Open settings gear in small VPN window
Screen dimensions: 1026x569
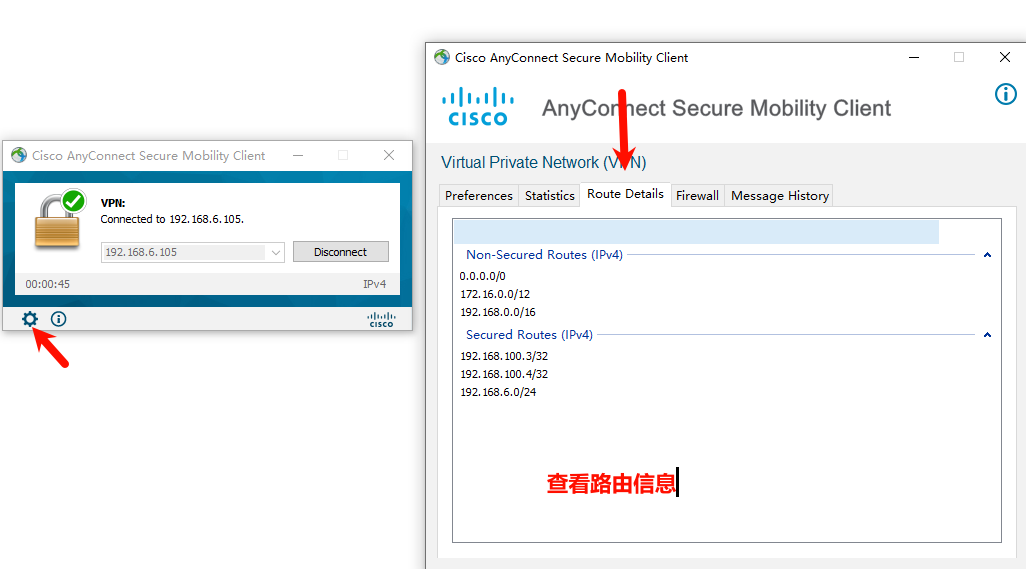tap(30, 319)
